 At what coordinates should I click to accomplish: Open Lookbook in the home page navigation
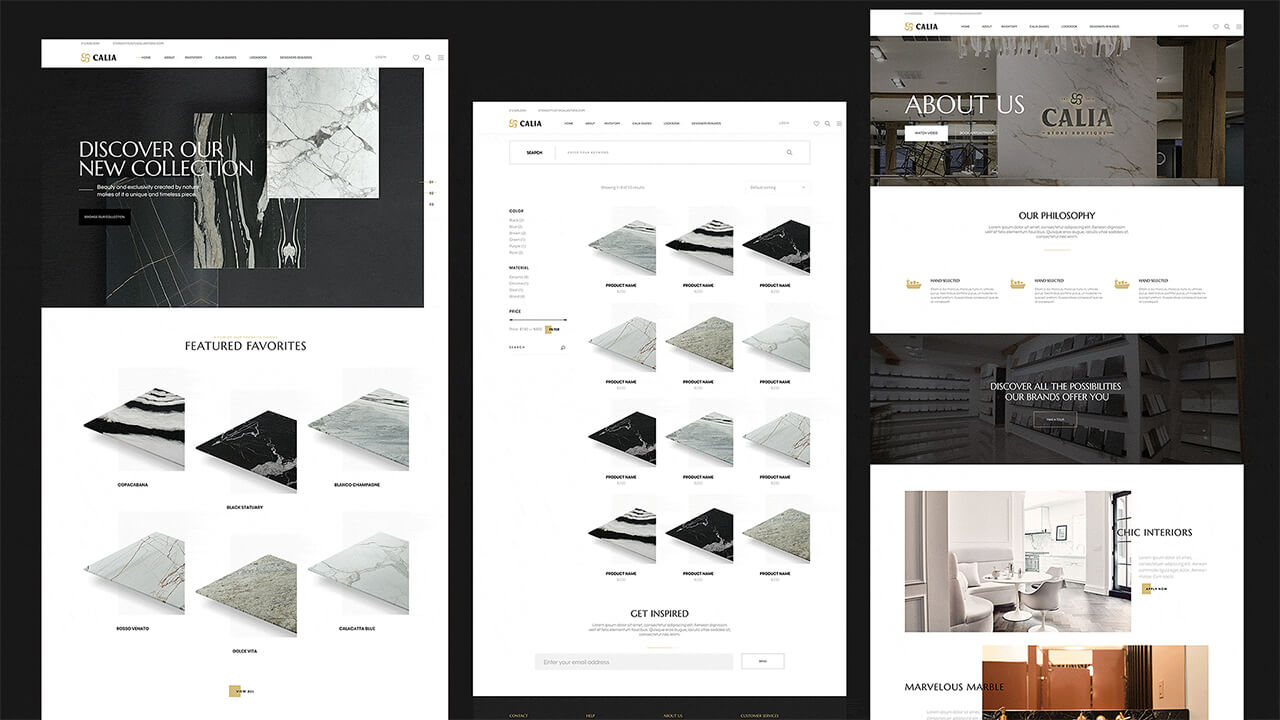pyautogui.click(x=258, y=58)
